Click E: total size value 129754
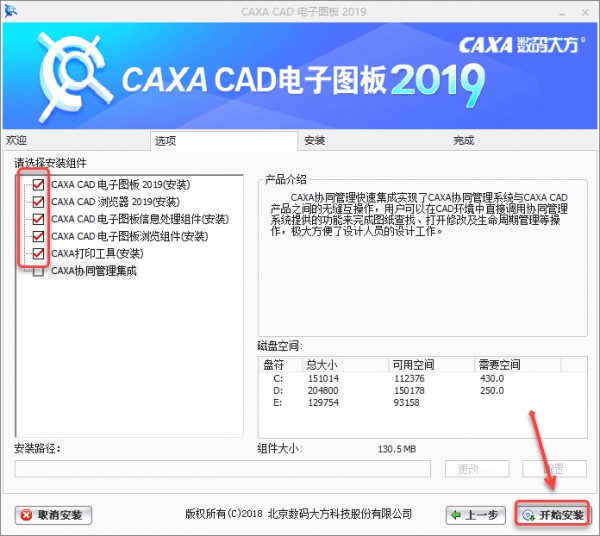This screenshot has height=536, width=600. click(323, 402)
